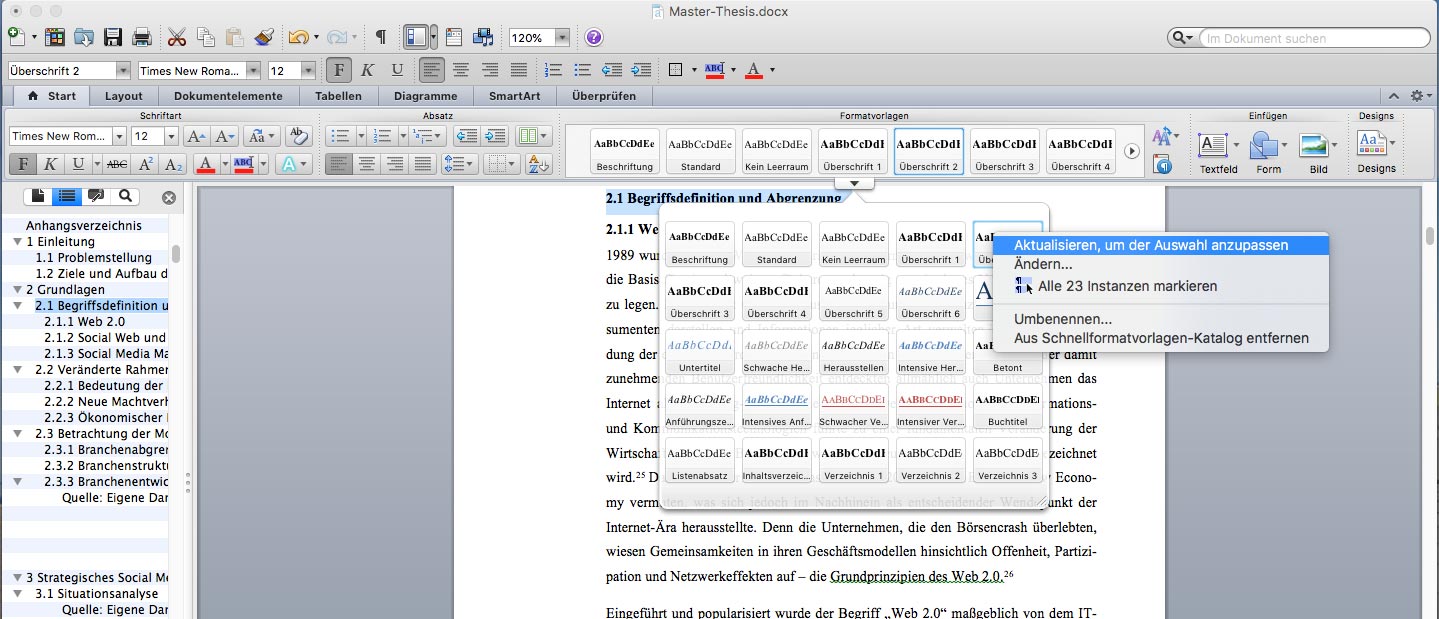The width and height of the screenshot is (1439, 619).
Task: Toggle paragraph marks display icon
Action: (x=381, y=38)
